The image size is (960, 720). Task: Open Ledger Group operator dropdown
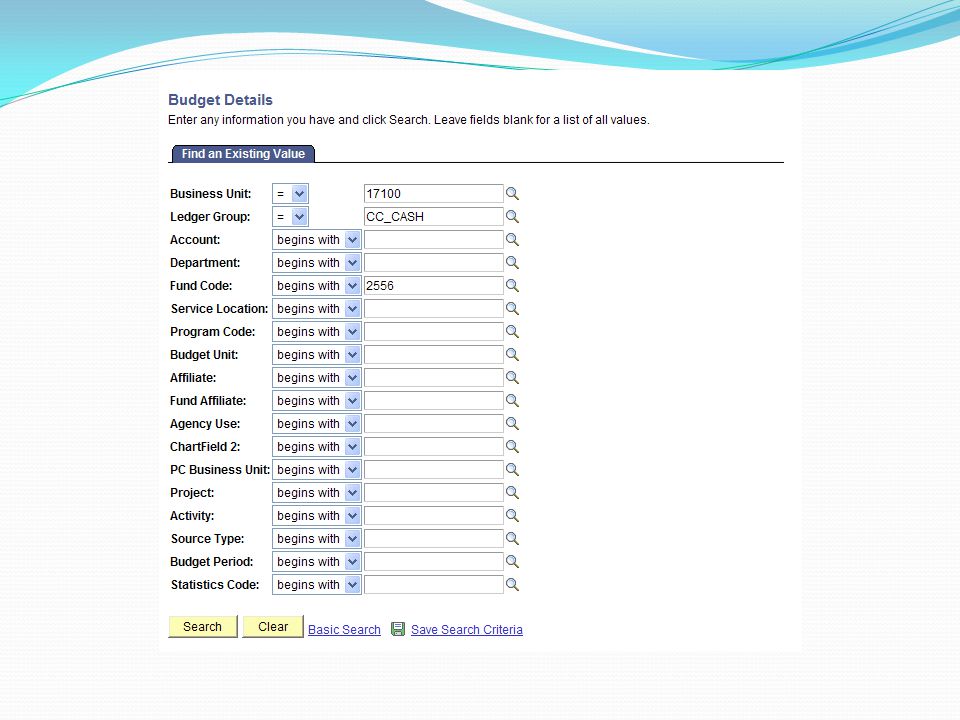coord(290,217)
